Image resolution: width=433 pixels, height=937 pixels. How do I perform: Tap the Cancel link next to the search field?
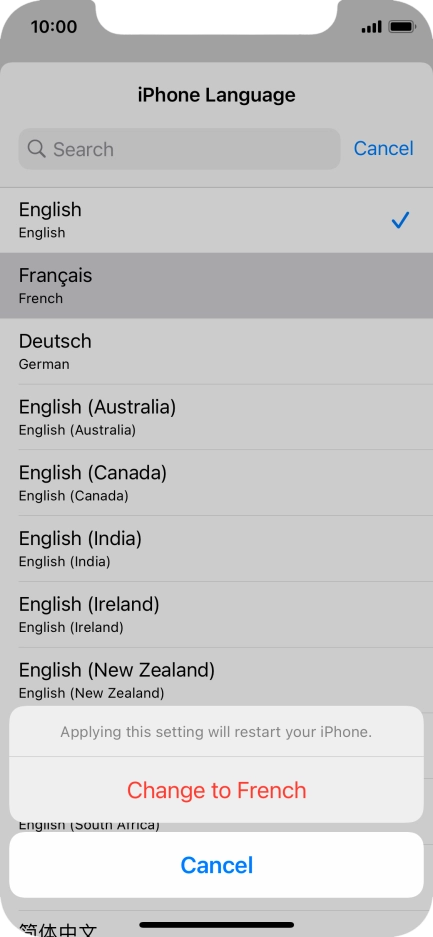click(383, 148)
